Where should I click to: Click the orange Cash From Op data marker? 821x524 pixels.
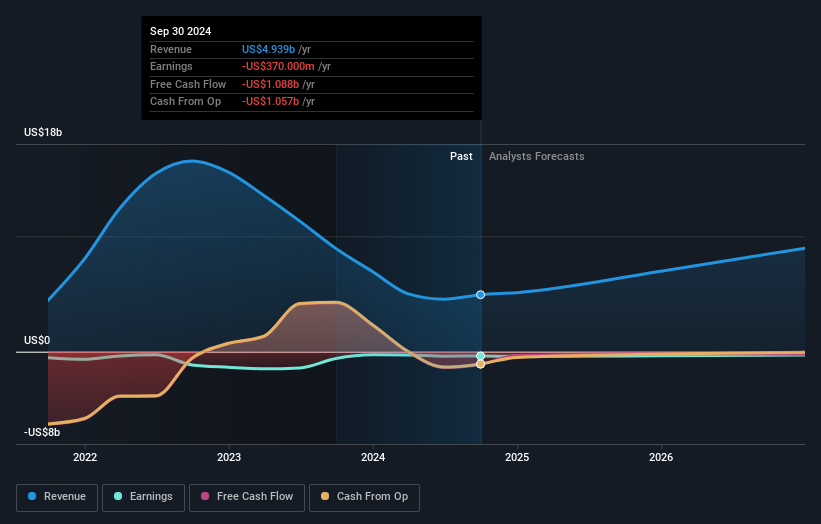click(x=481, y=364)
